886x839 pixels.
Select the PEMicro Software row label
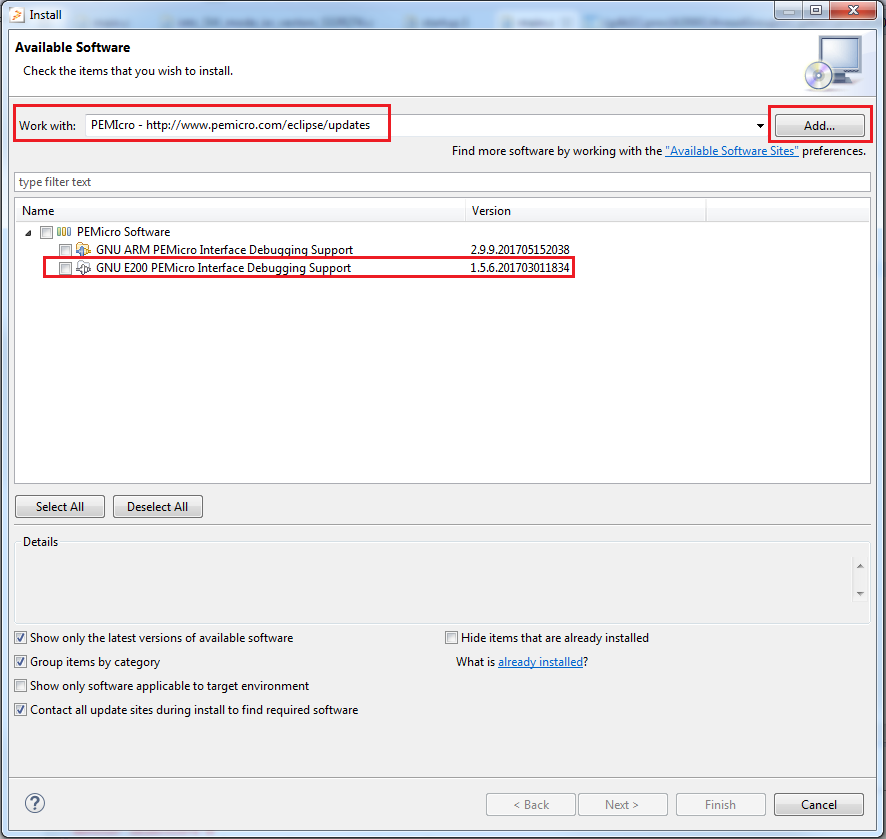tap(123, 232)
